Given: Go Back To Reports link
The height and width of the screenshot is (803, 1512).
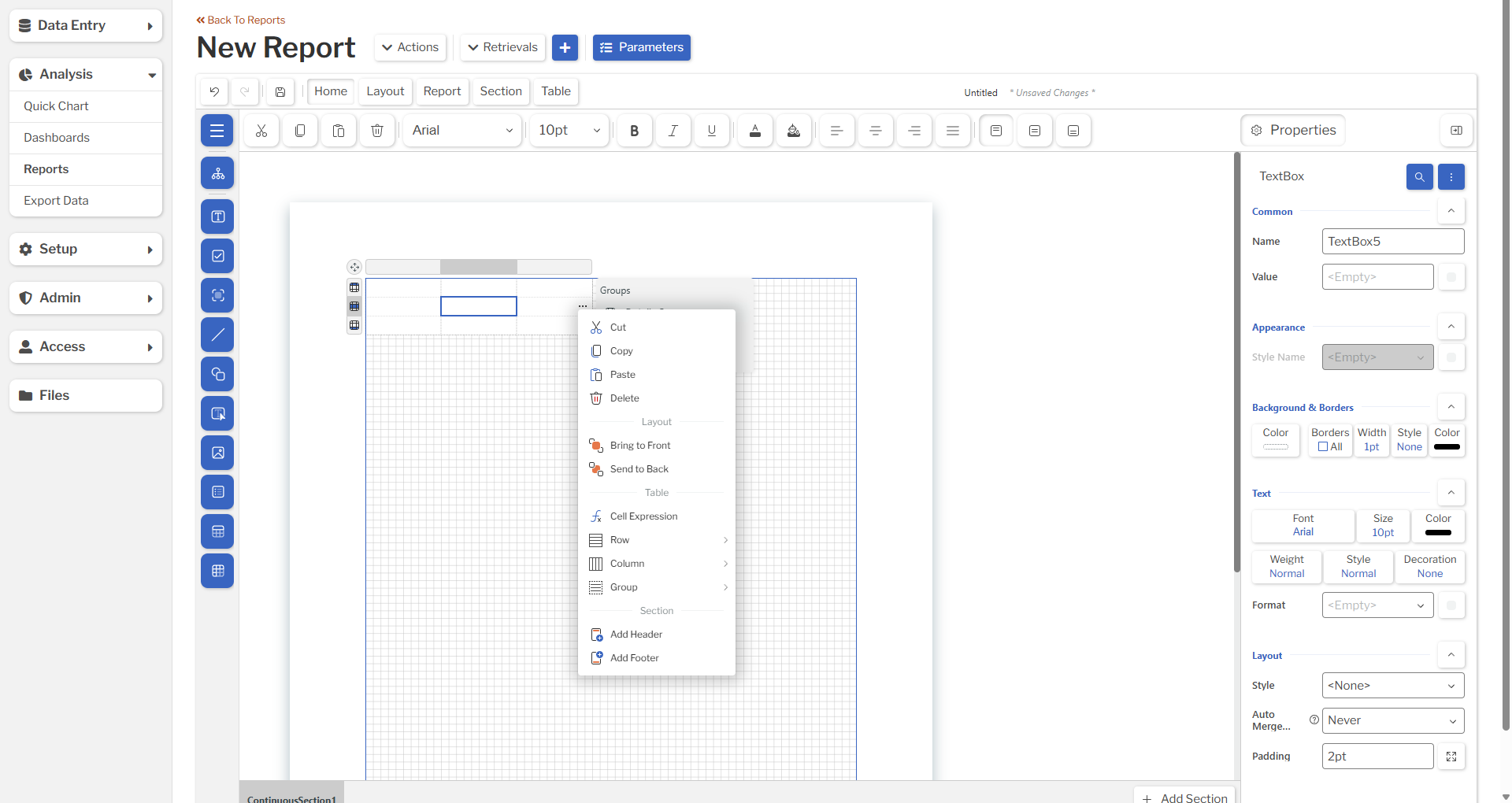Looking at the screenshot, I should point(241,20).
